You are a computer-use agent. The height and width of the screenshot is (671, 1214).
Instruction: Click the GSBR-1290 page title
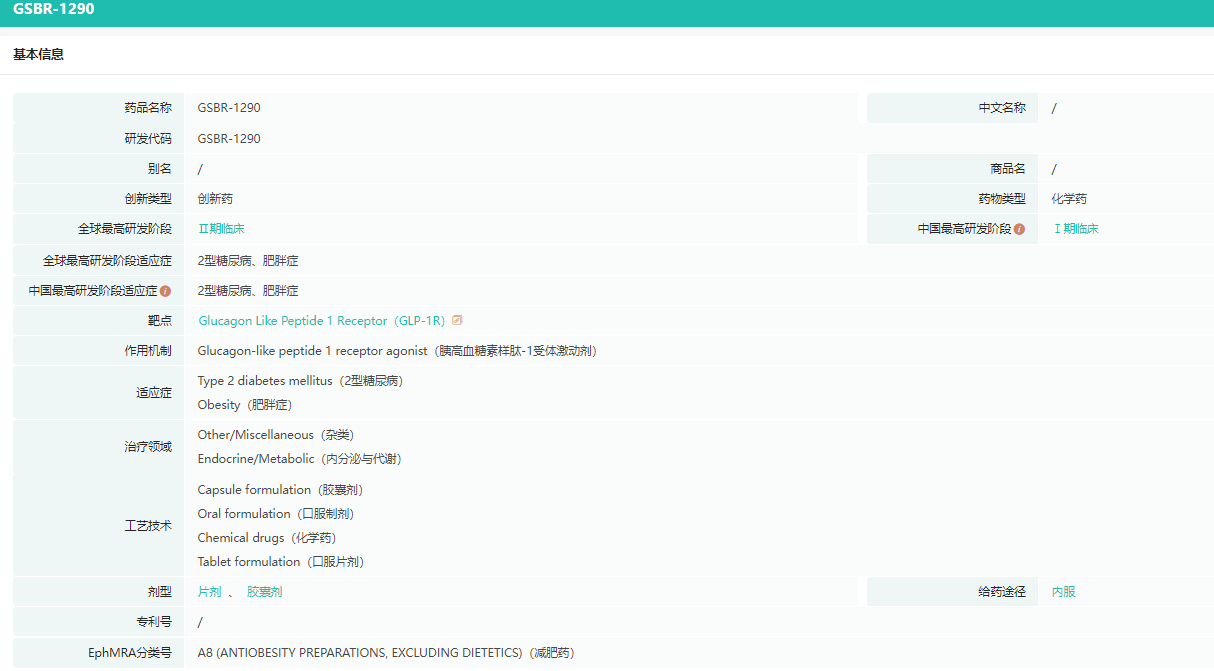pos(54,9)
